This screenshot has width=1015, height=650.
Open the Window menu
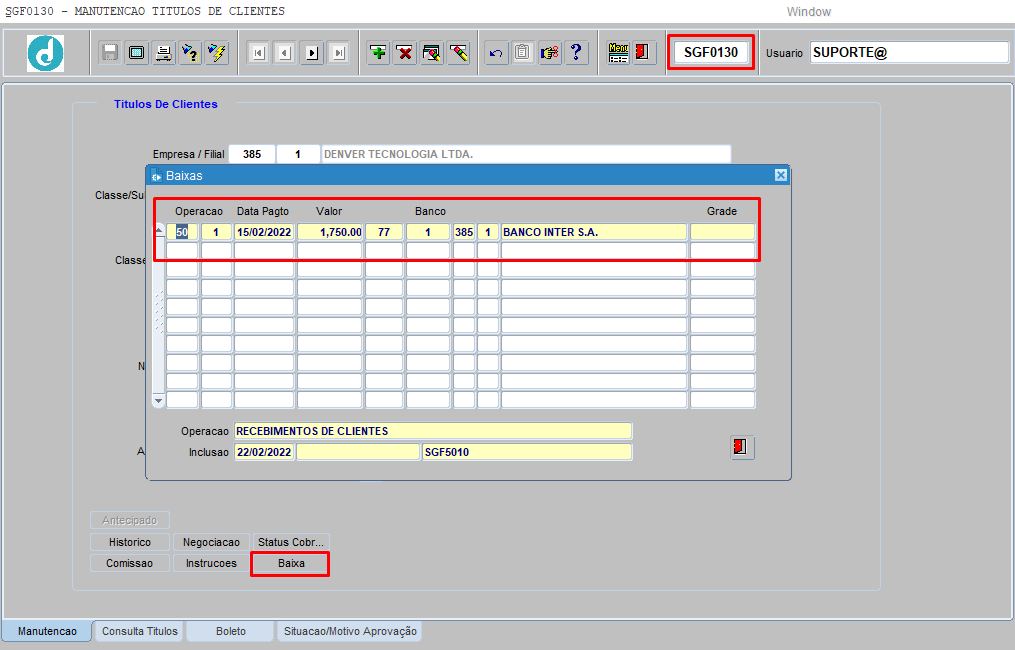tap(809, 12)
